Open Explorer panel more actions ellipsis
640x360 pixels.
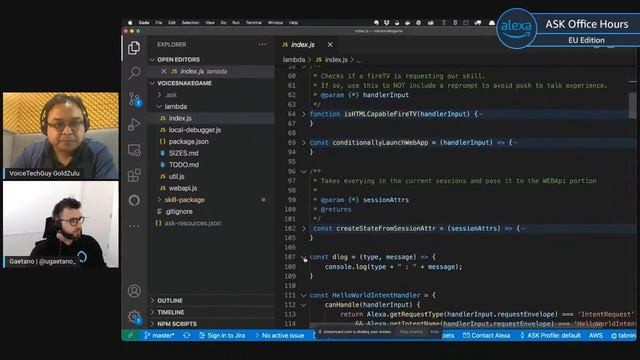pos(262,44)
